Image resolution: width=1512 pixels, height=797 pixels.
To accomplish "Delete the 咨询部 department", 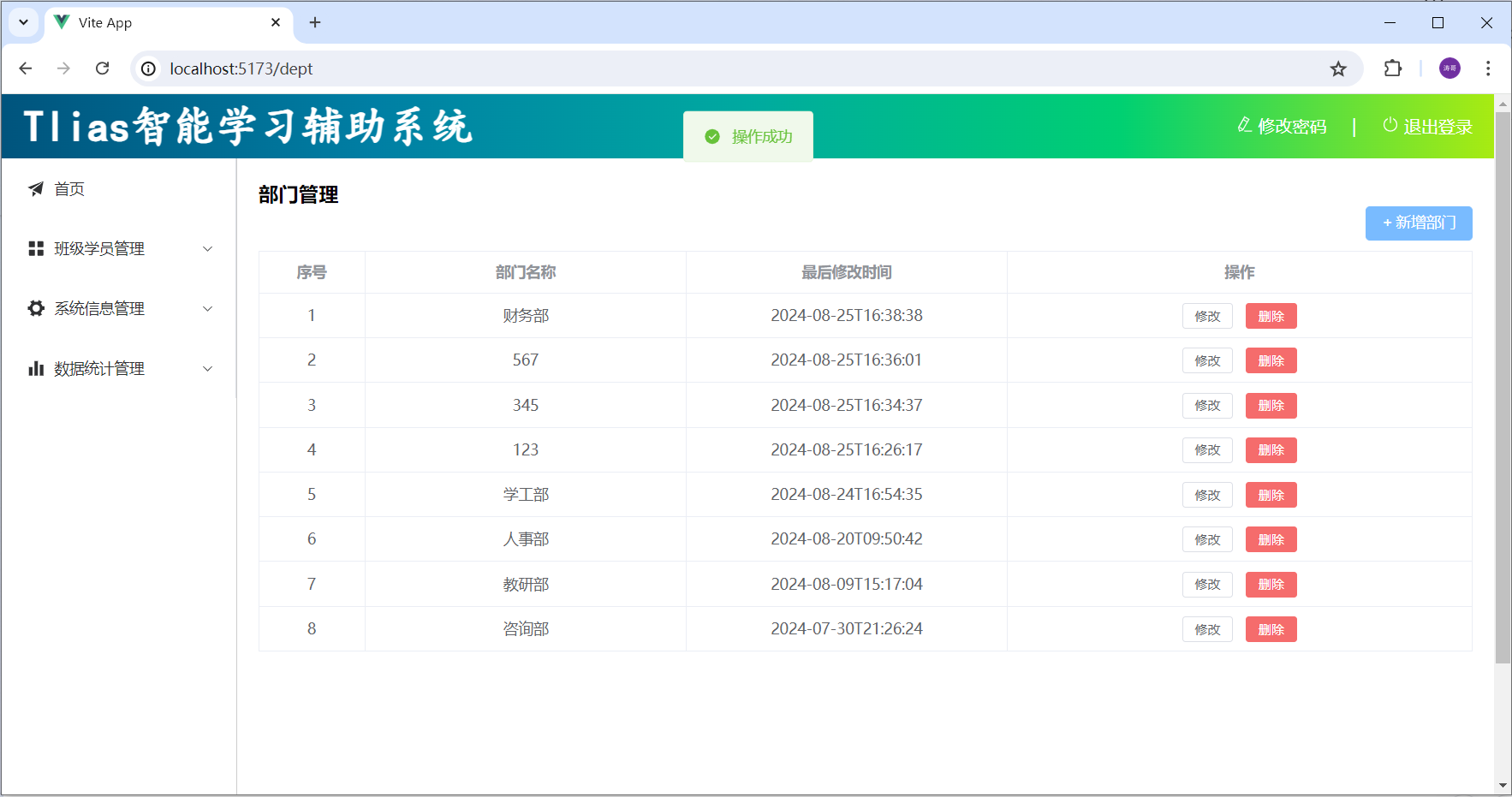I will point(1271,629).
